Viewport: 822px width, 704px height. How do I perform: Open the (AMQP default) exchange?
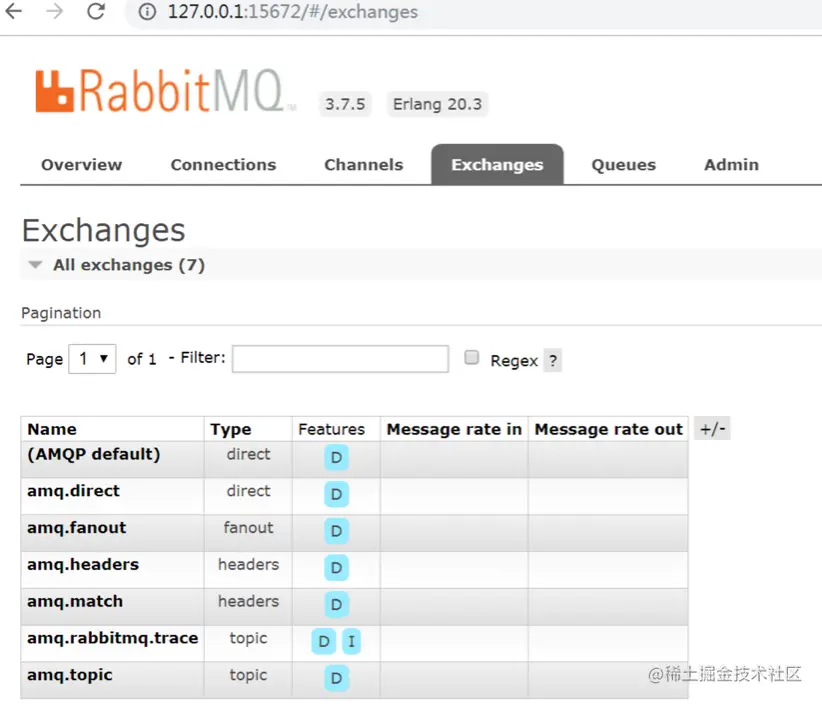pyautogui.click(x=94, y=454)
